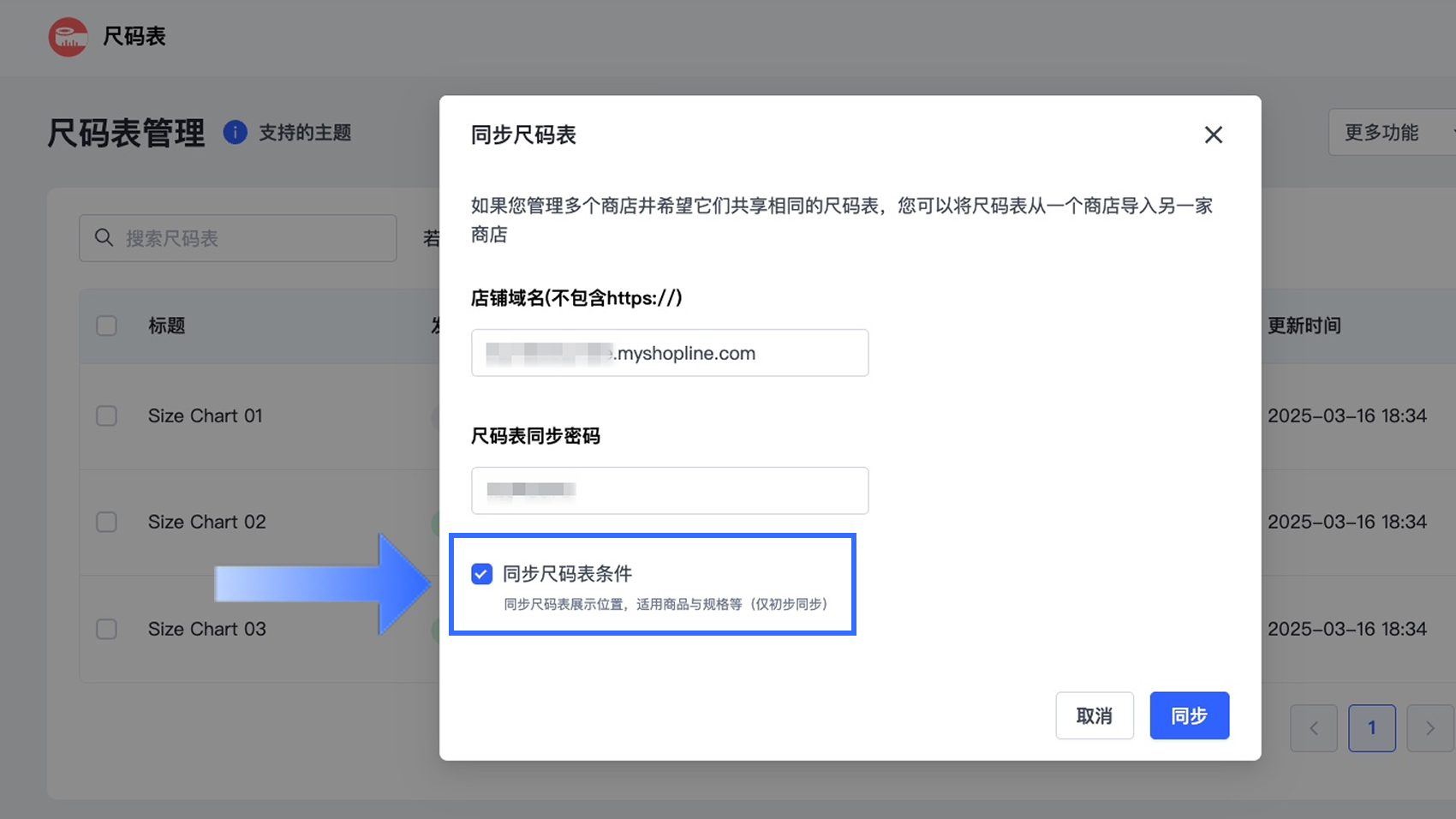Uncheck the 同步尺码表条件 checkbox

[x=482, y=574]
